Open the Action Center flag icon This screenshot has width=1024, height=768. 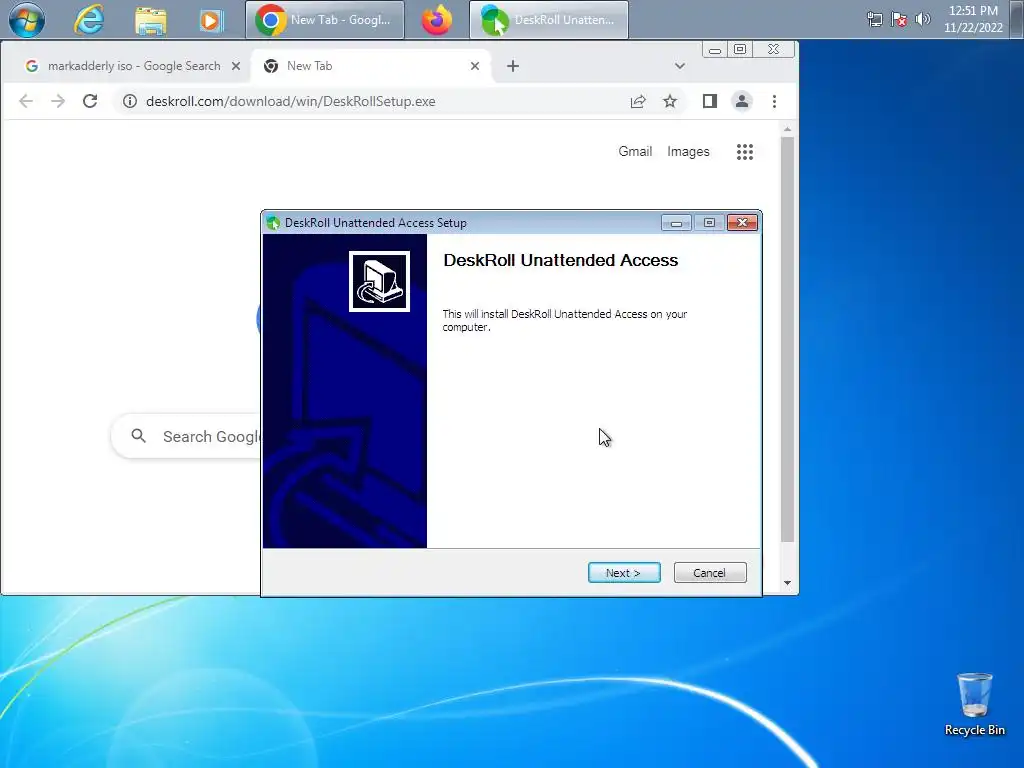point(899,20)
